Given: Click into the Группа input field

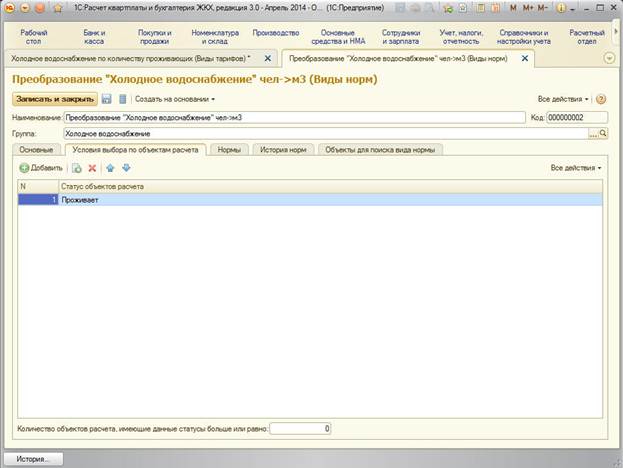Looking at the screenshot, I should click(325, 133).
